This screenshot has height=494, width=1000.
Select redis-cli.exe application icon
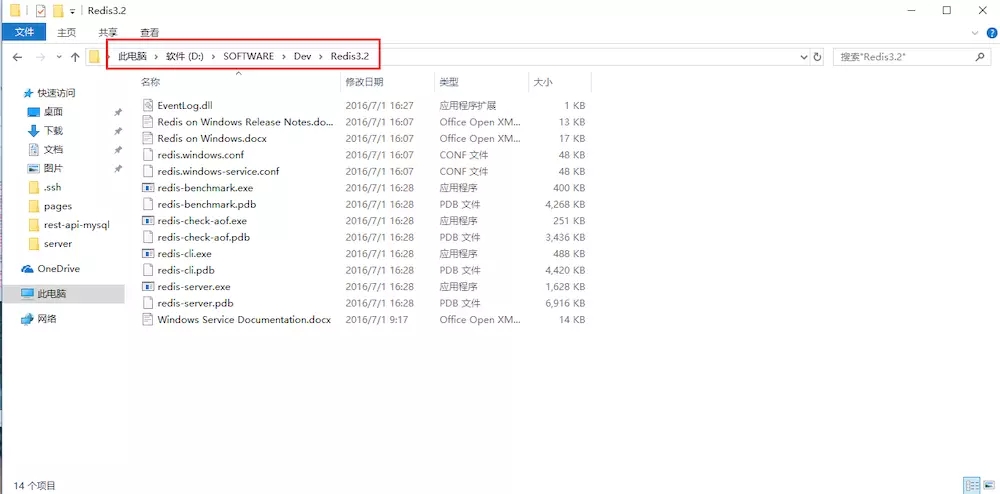click(147, 254)
